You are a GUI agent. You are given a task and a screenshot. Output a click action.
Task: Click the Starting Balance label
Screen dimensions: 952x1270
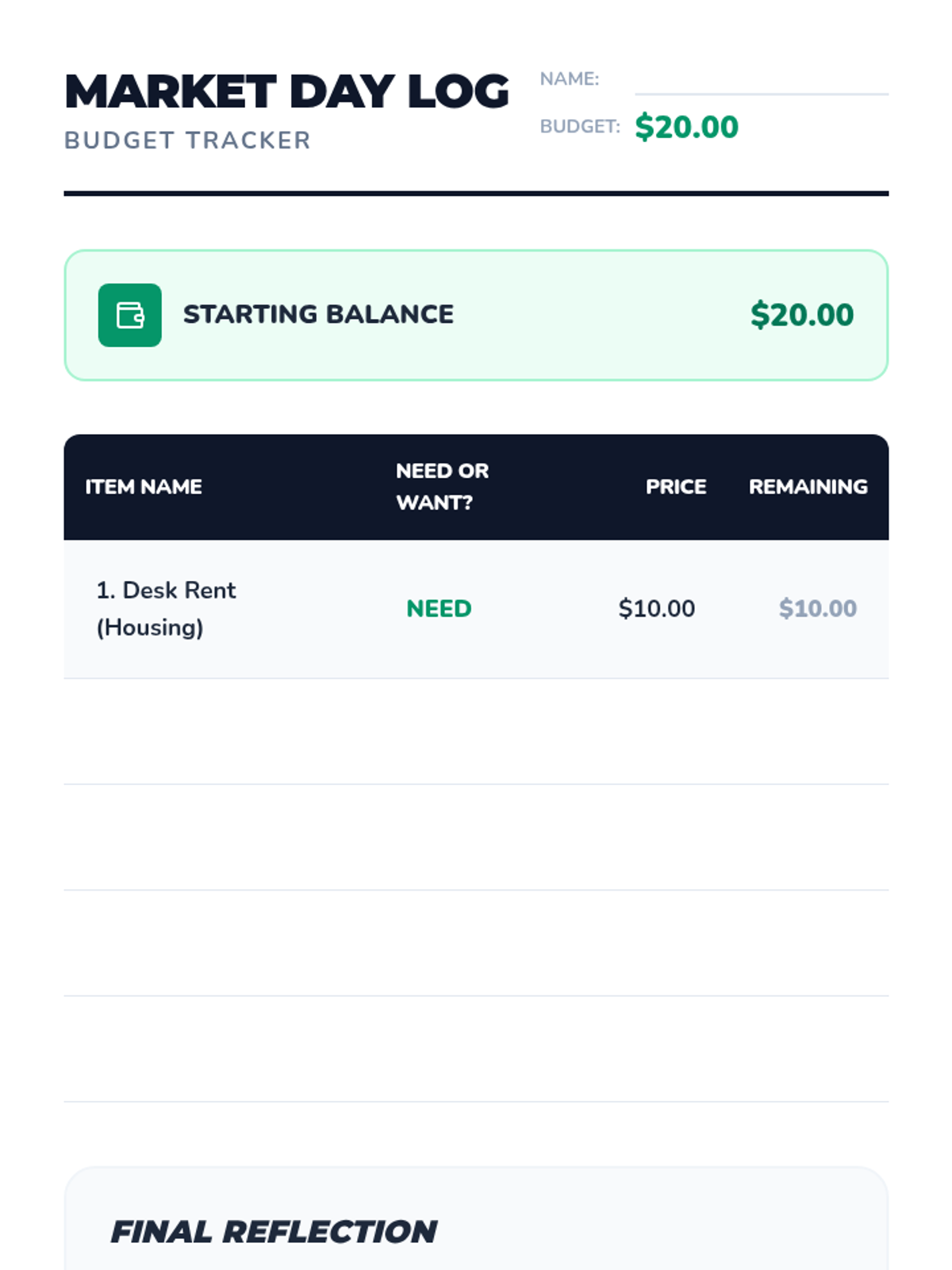coord(318,314)
